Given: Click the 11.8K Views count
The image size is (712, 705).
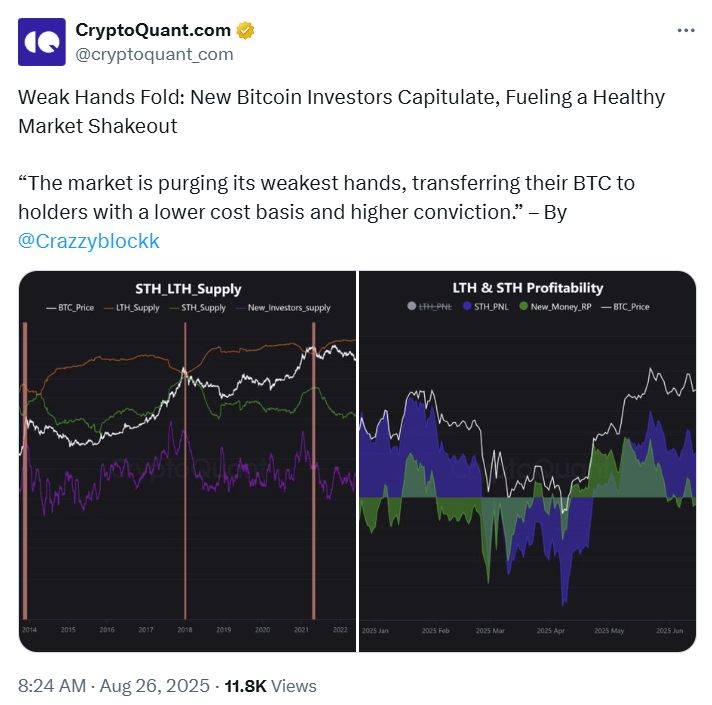Looking at the screenshot, I should [271, 686].
